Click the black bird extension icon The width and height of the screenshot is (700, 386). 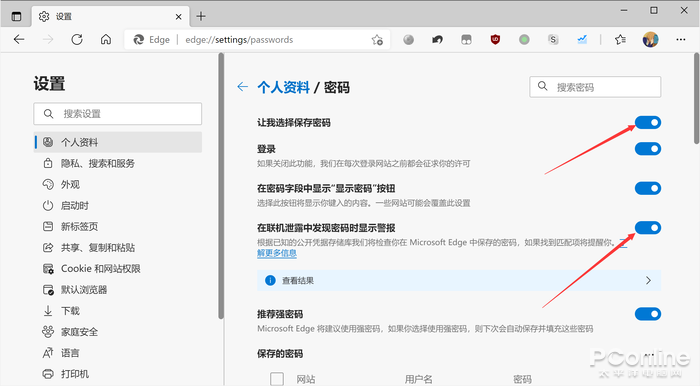pos(438,40)
